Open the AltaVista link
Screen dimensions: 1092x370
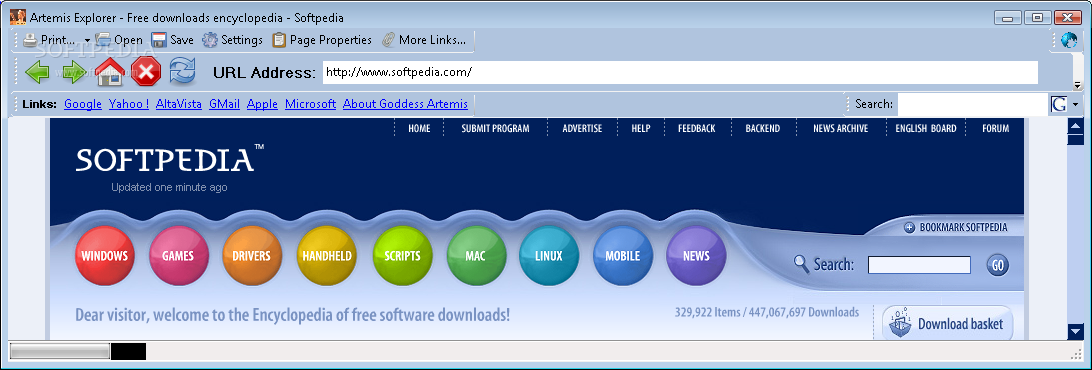[179, 104]
